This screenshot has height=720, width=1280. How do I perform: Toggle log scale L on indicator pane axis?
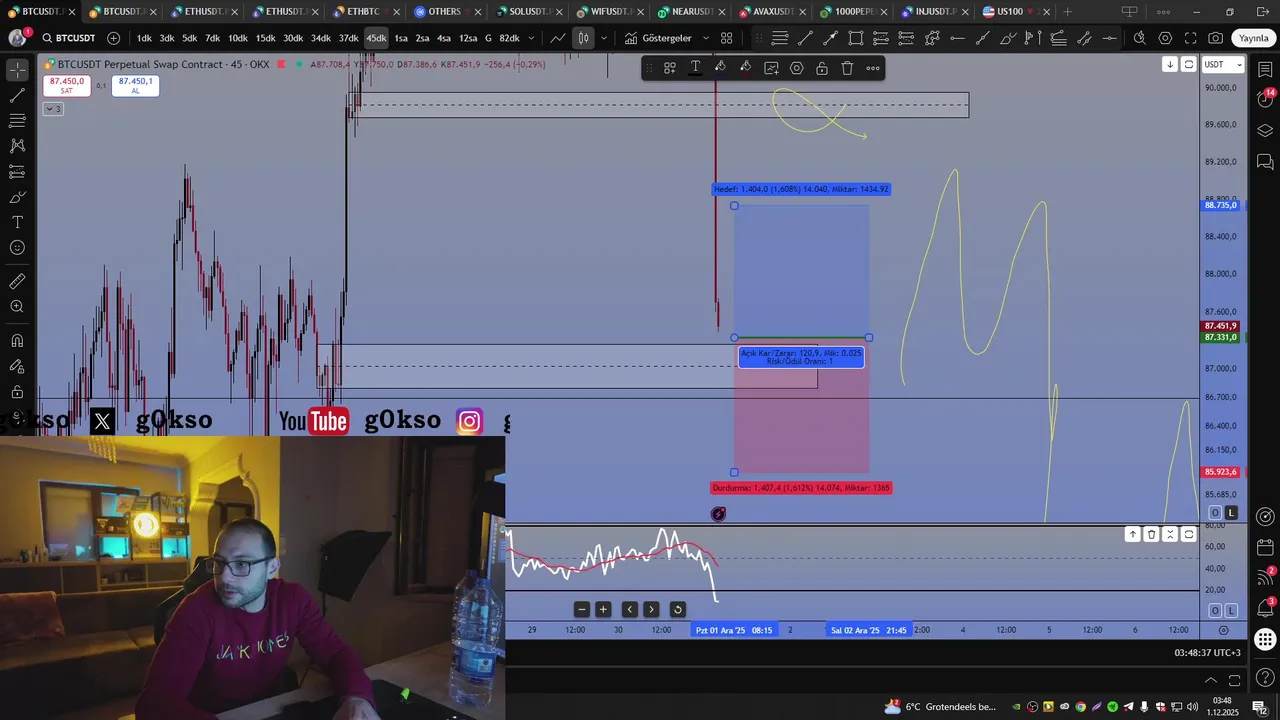coord(1232,611)
